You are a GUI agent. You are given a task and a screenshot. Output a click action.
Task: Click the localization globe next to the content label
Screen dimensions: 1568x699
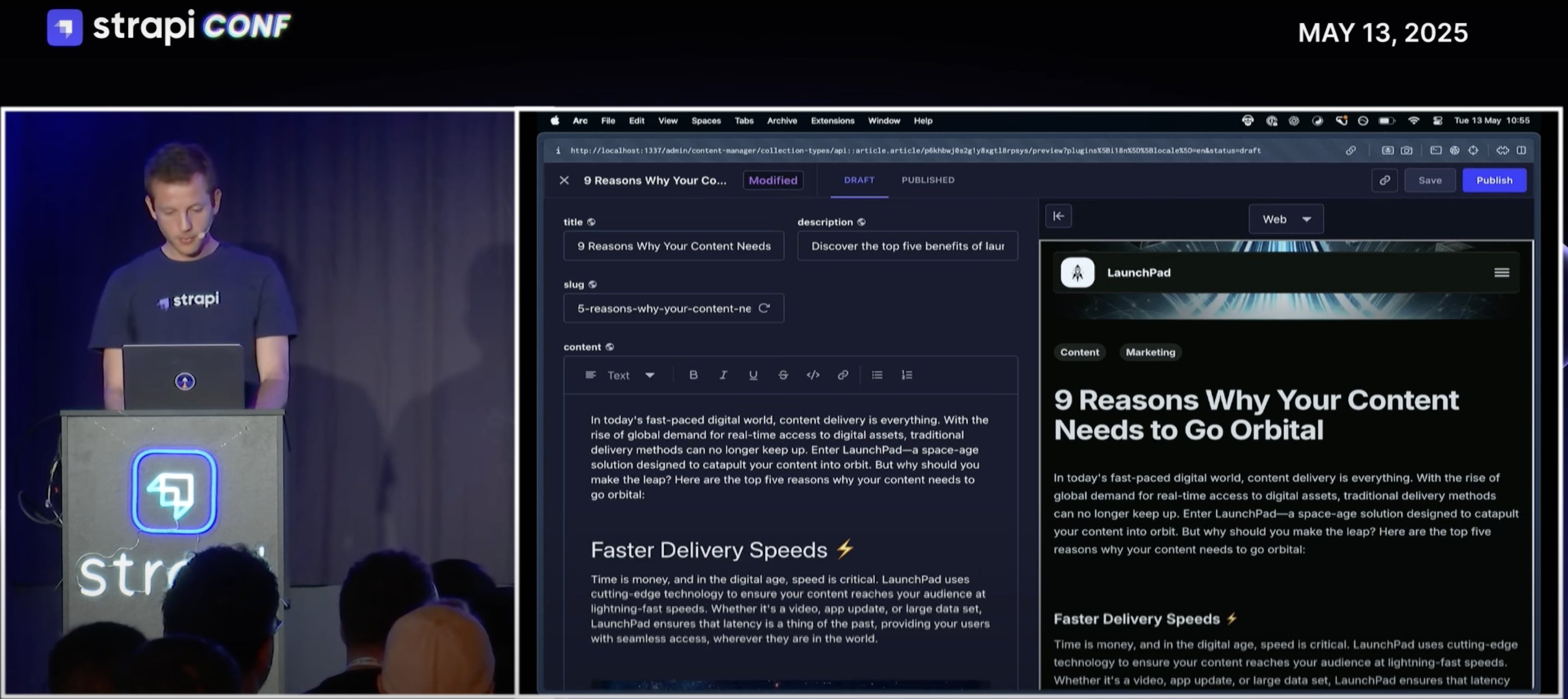(x=610, y=347)
